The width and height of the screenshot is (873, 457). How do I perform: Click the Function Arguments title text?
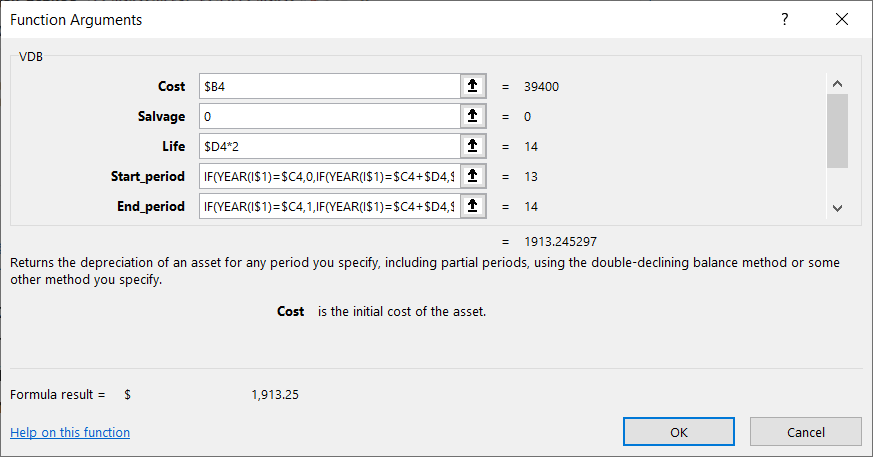coord(76,20)
